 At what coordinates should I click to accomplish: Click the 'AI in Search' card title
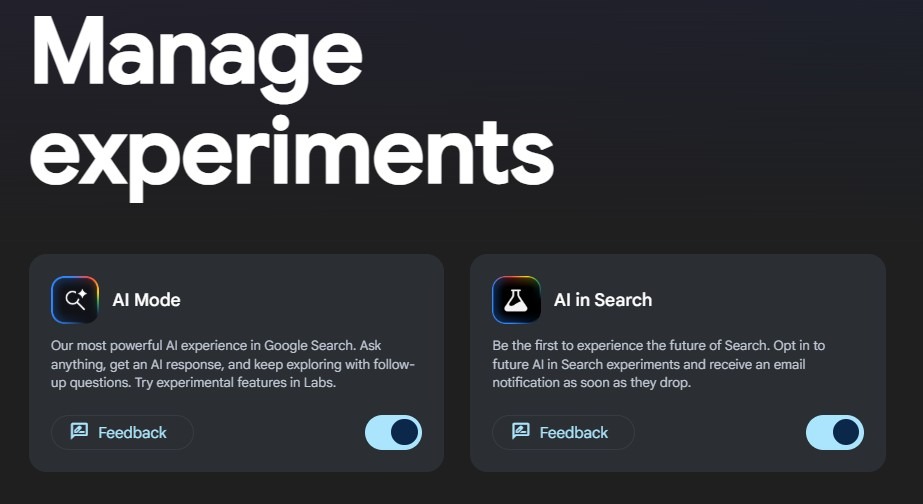pos(602,300)
